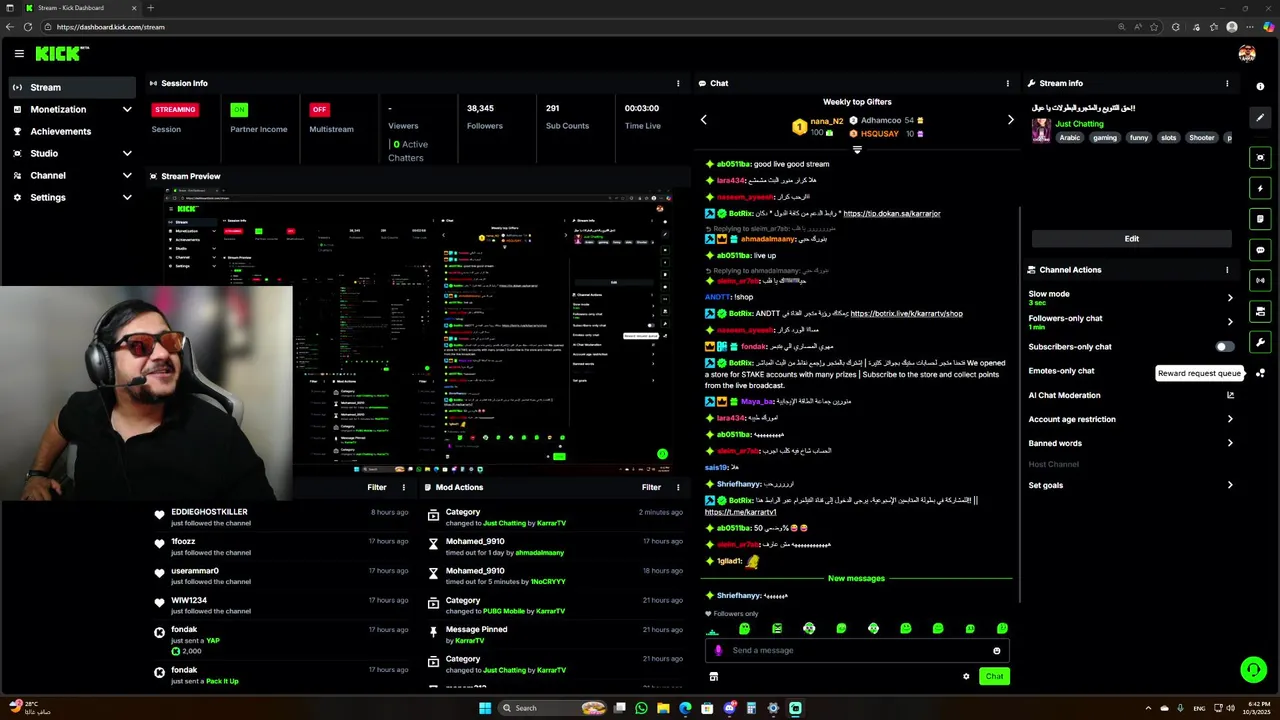Click the KICK logo

click(62, 53)
